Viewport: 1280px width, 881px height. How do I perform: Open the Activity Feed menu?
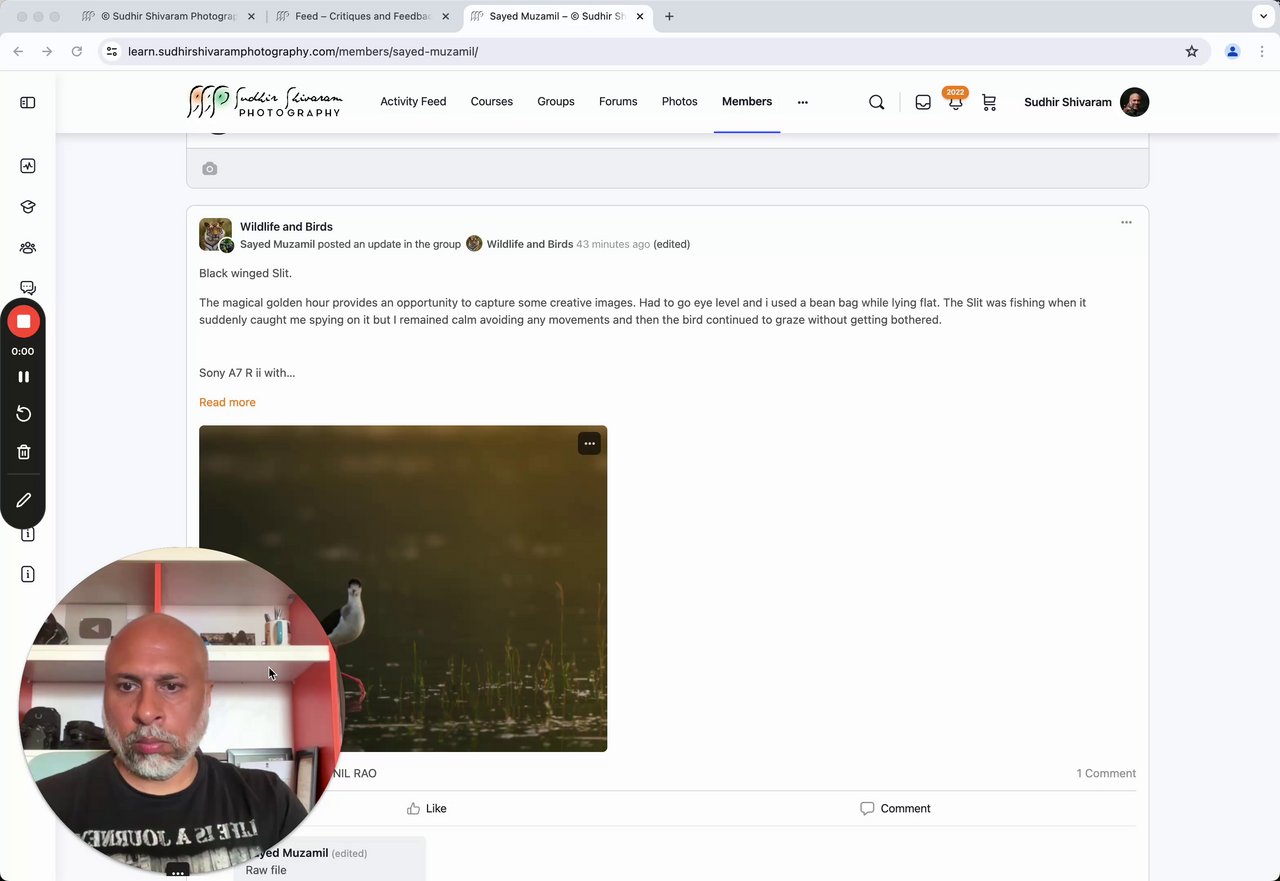413,102
